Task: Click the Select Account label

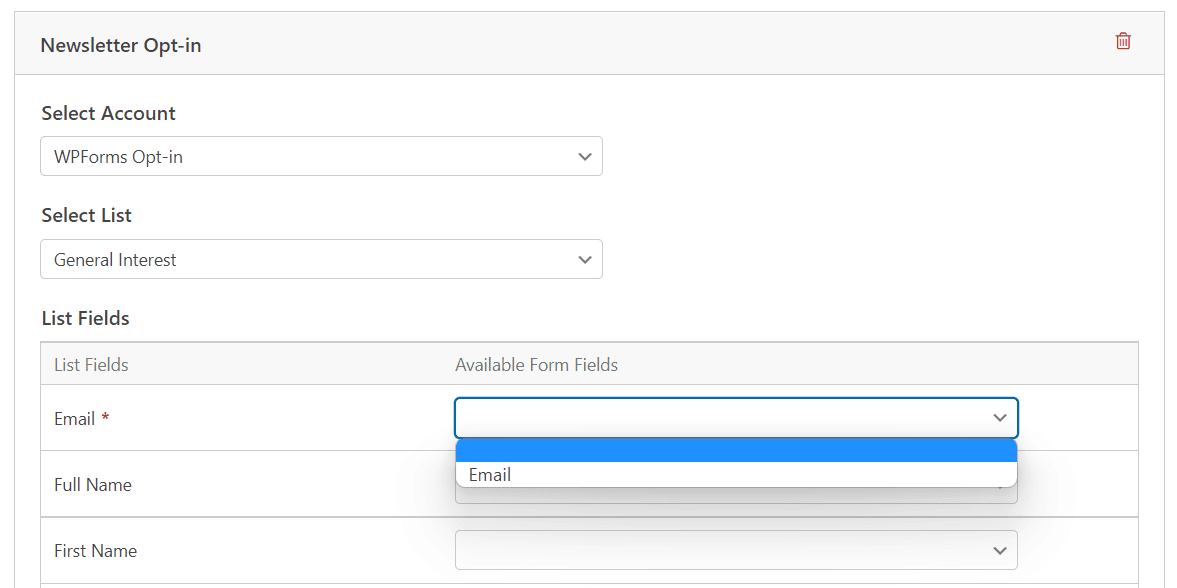Action: coord(108,113)
